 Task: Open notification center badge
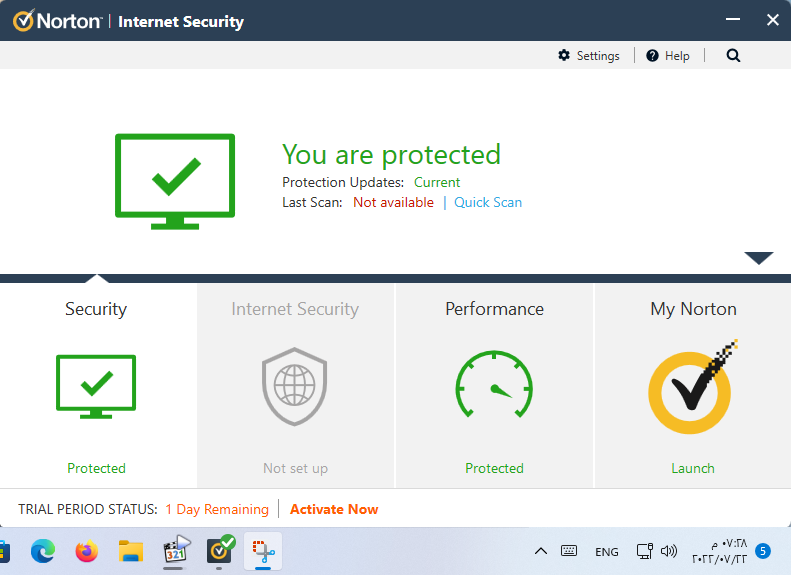point(763,551)
